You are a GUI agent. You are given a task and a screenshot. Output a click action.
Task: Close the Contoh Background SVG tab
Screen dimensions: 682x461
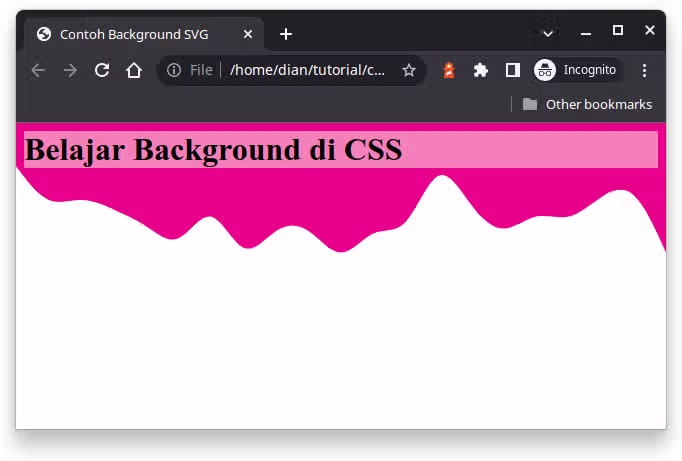(x=247, y=34)
